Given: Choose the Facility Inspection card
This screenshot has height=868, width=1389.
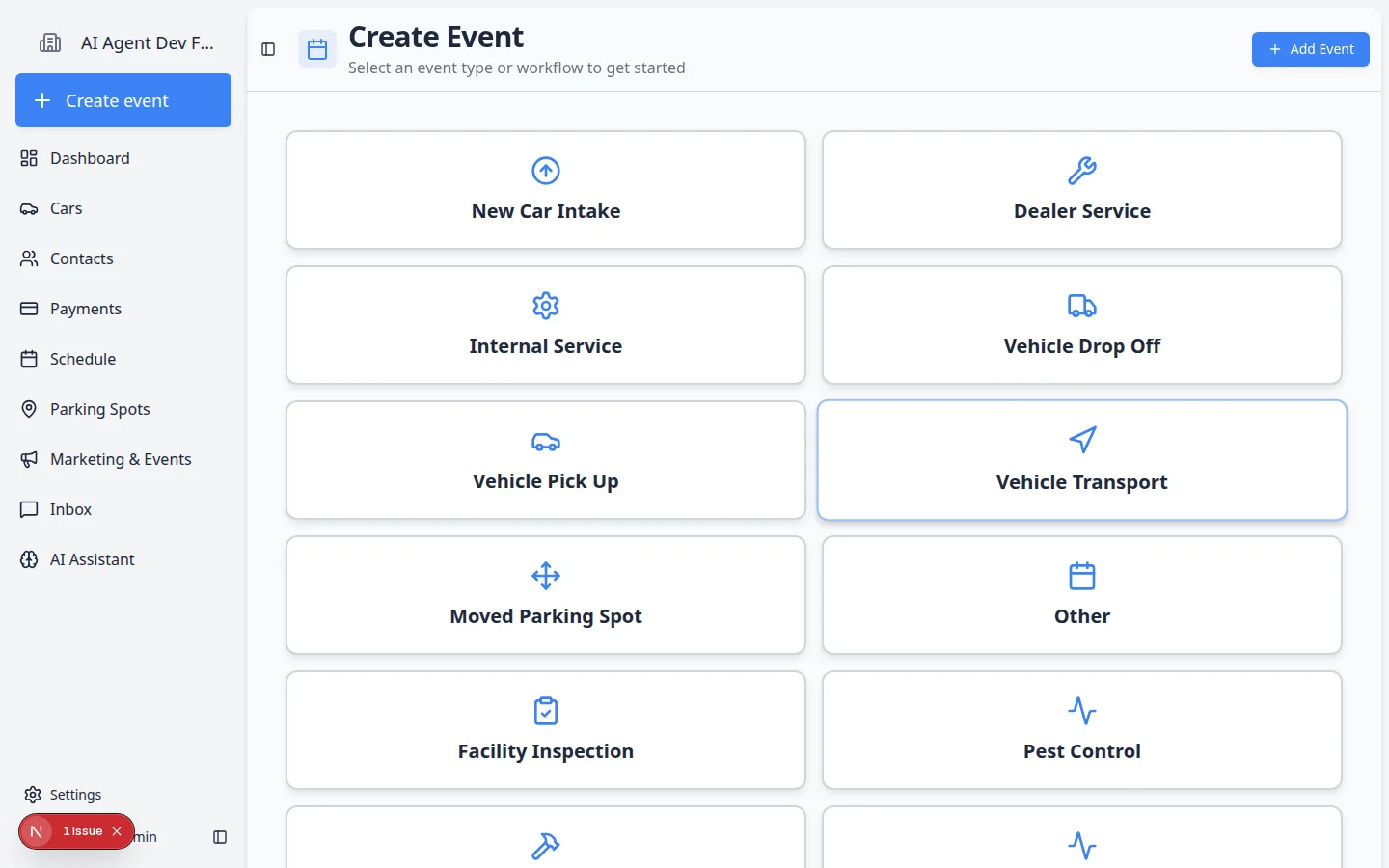Looking at the screenshot, I should pos(546,730).
